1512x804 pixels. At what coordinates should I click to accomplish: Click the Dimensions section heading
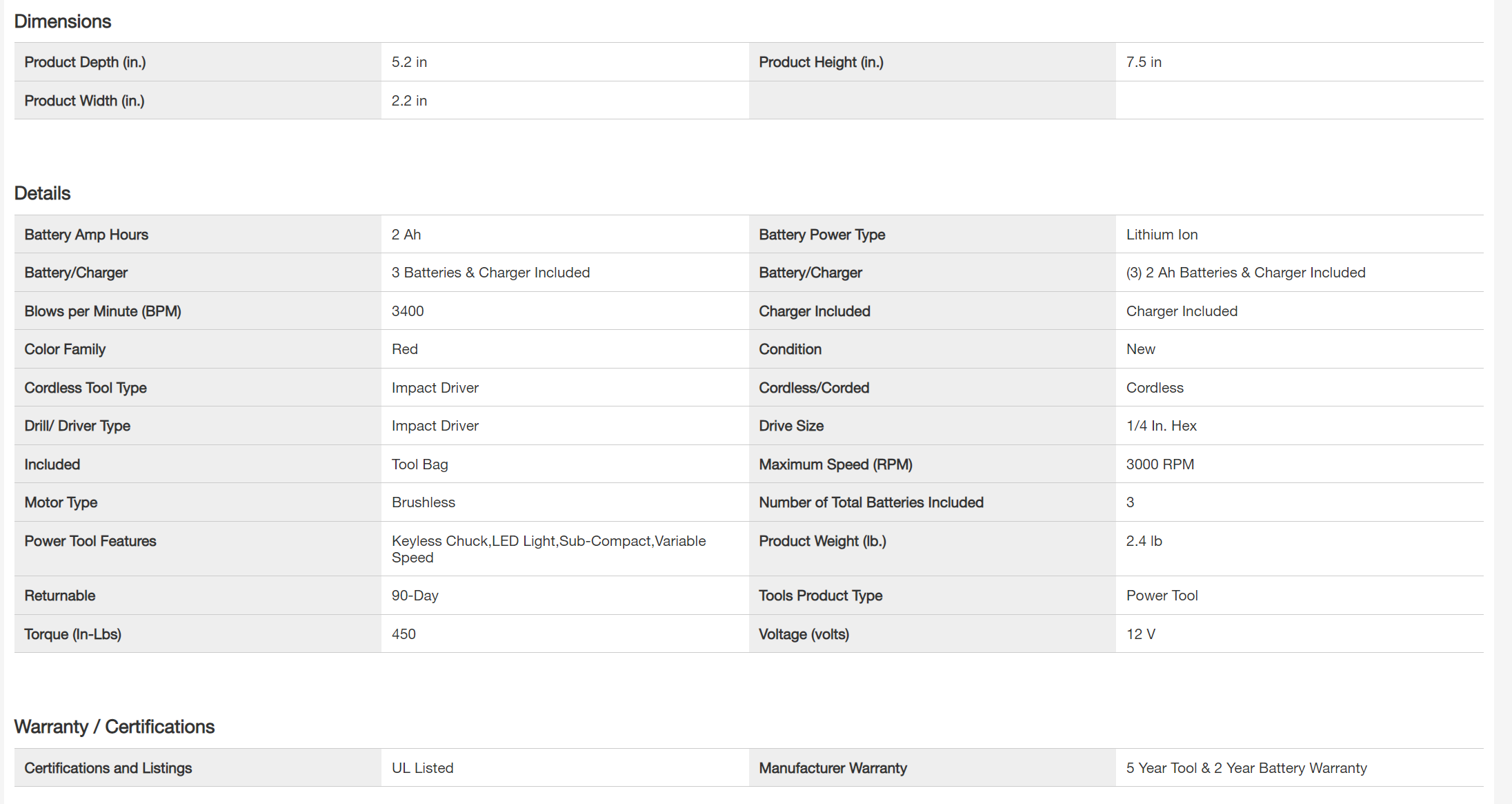(x=62, y=21)
